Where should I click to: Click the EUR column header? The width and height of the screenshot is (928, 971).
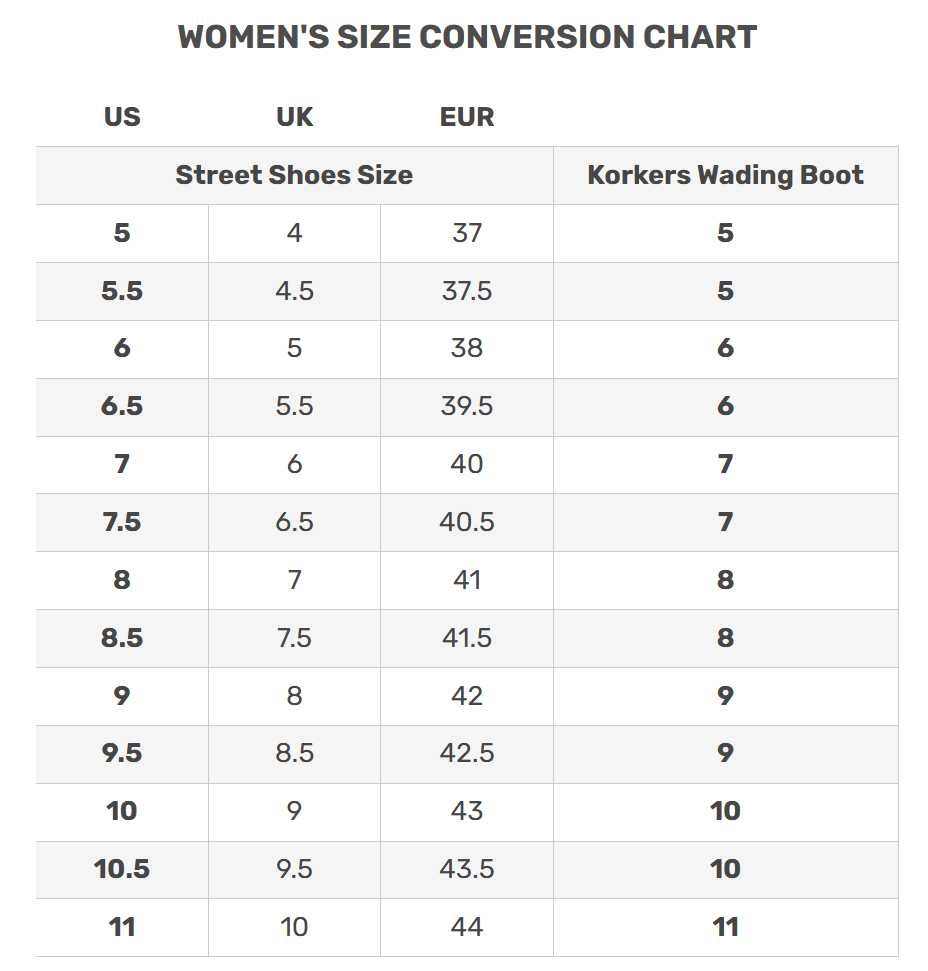click(467, 117)
